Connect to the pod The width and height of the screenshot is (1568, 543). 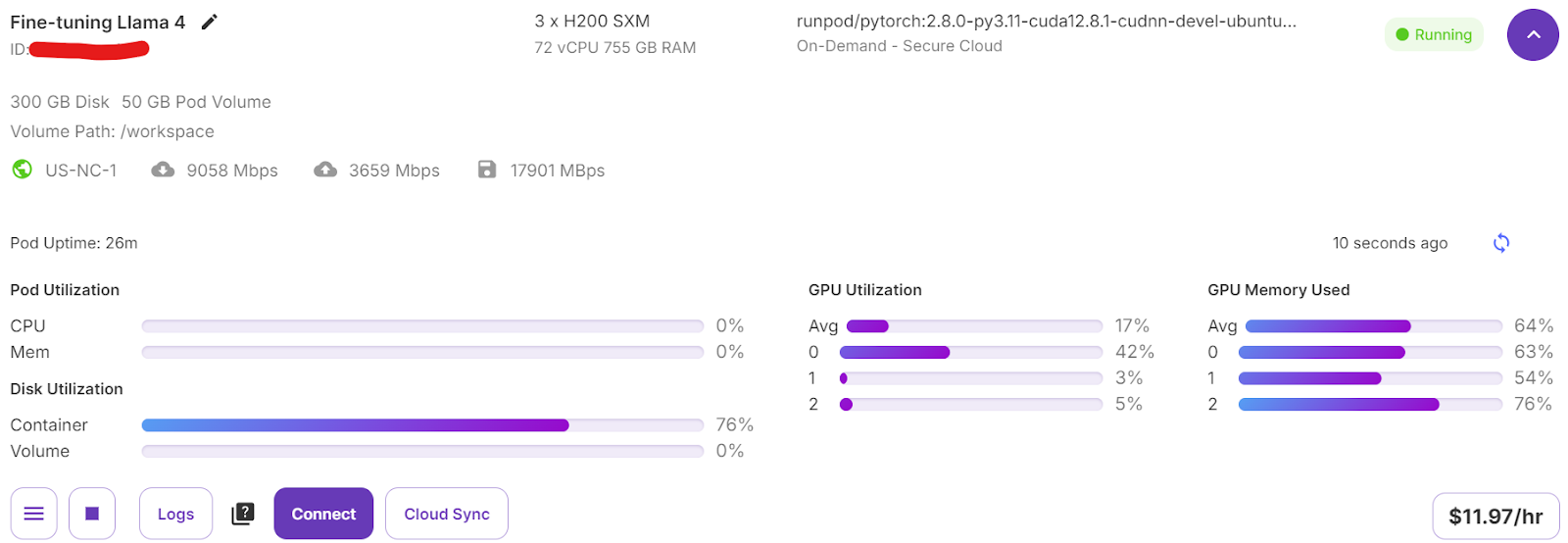[323, 514]
